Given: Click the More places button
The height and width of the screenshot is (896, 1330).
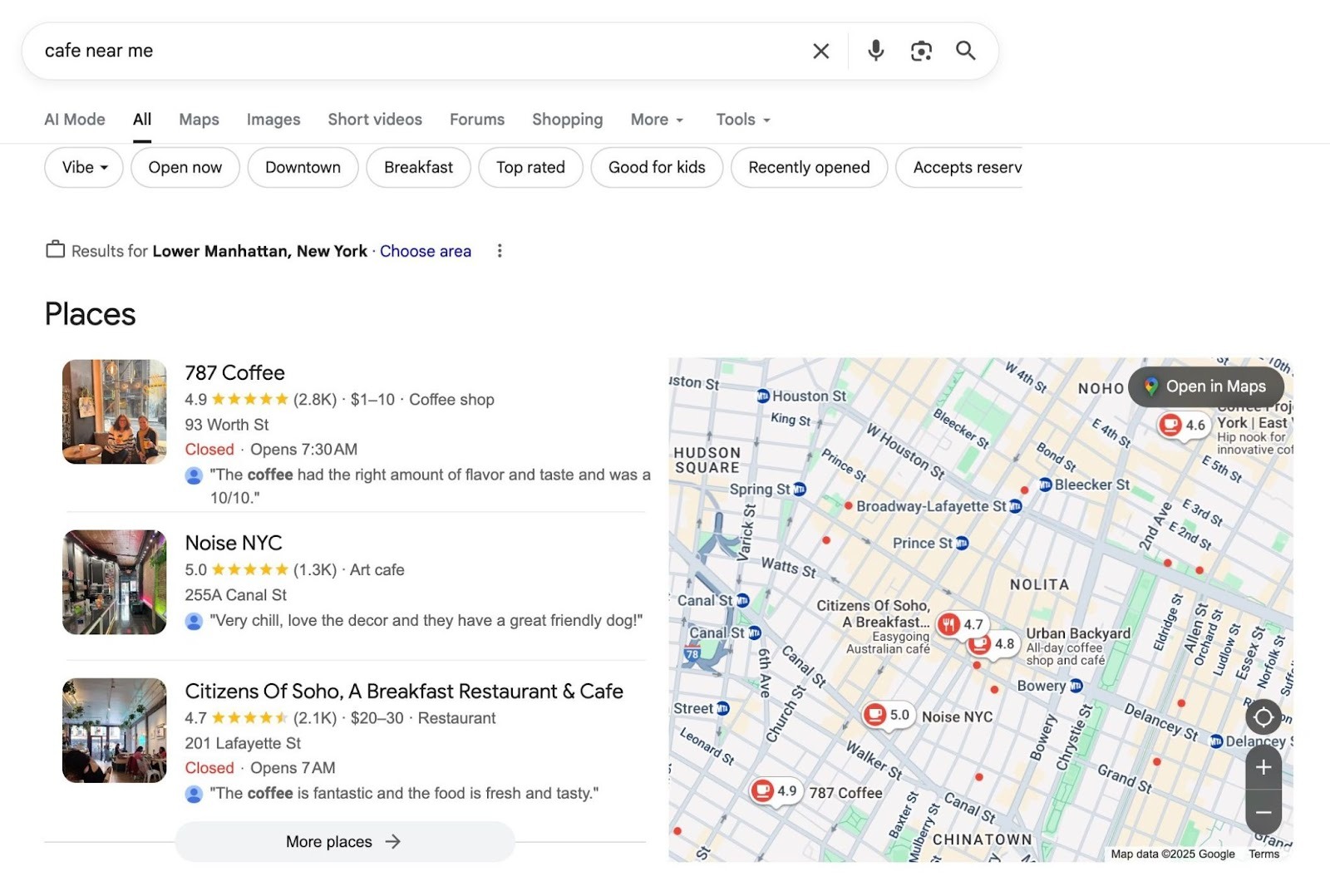Looking at the screenshot, I should (x=344, y=841).
